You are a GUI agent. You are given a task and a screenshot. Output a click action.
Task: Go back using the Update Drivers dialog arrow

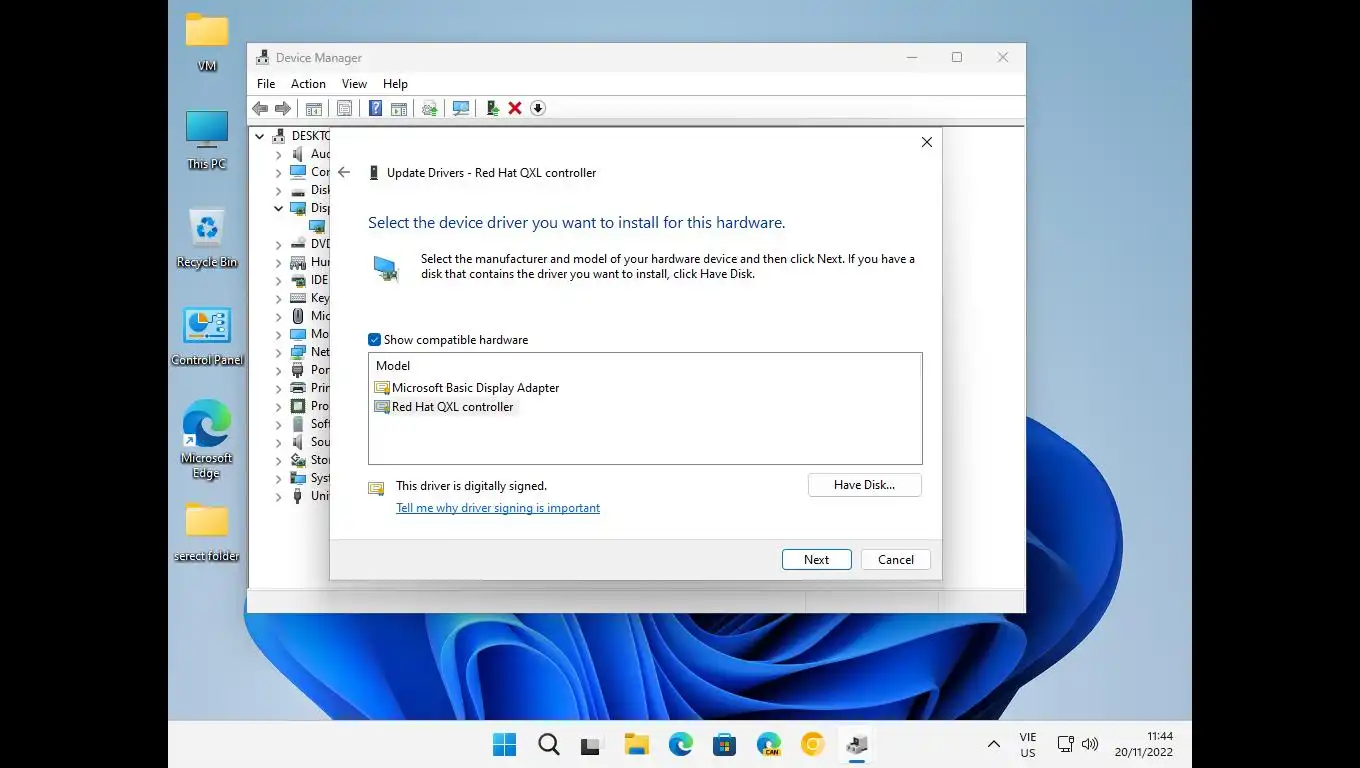[x=344, y=172]
